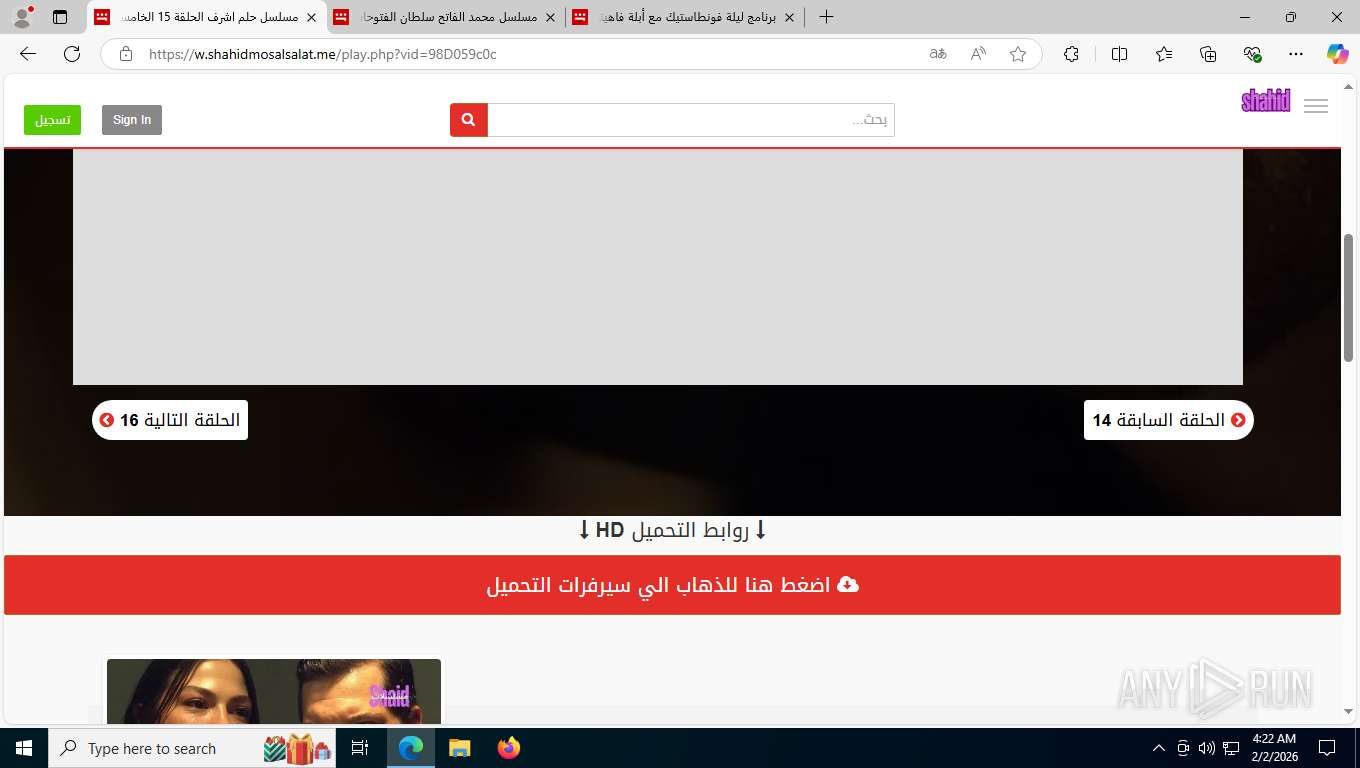Launch Firefox from taskbar
The image size is (1360, 768).
[509, 748]
